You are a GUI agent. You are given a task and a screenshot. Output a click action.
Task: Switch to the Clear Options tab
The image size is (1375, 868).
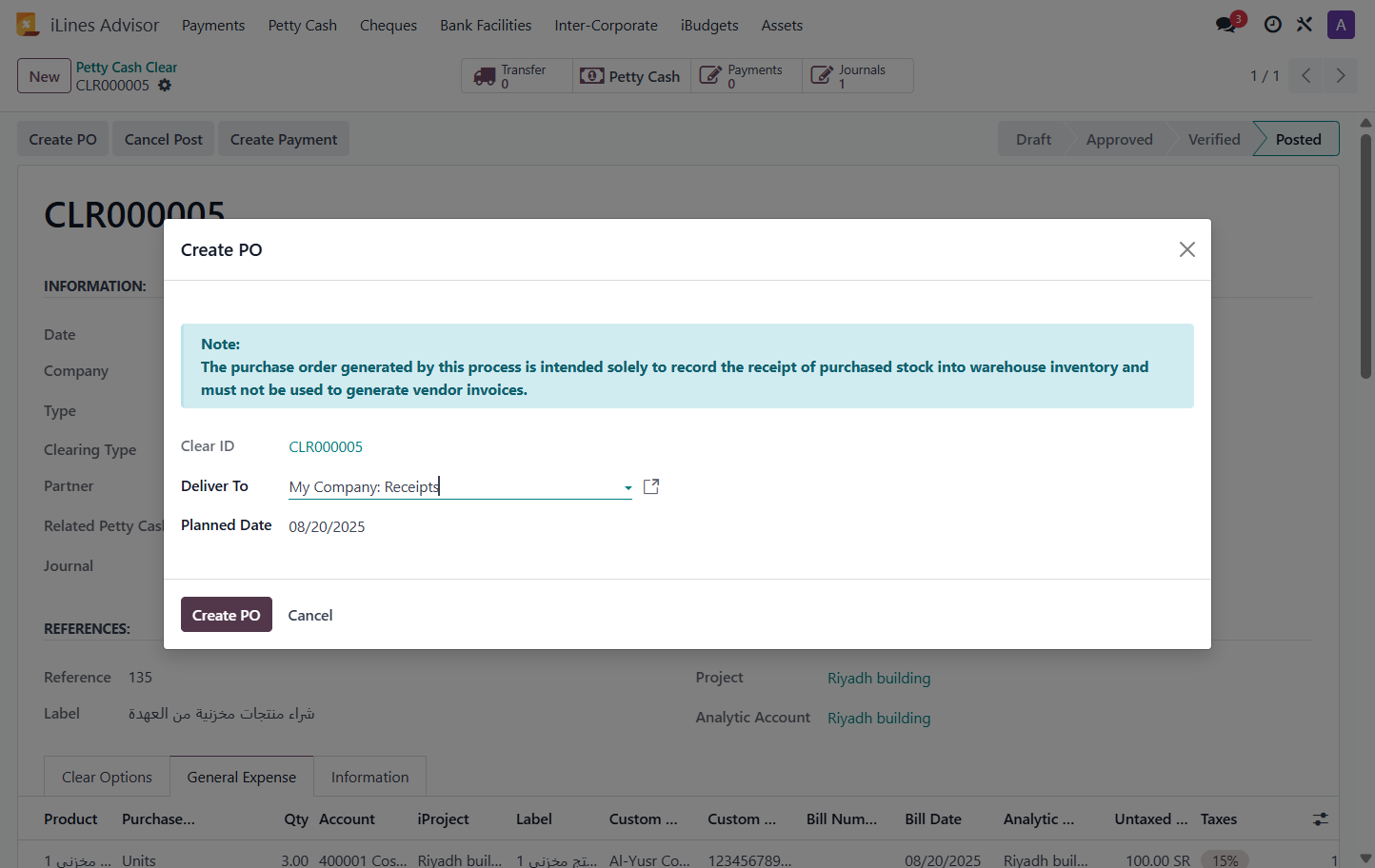click(107, 777)
